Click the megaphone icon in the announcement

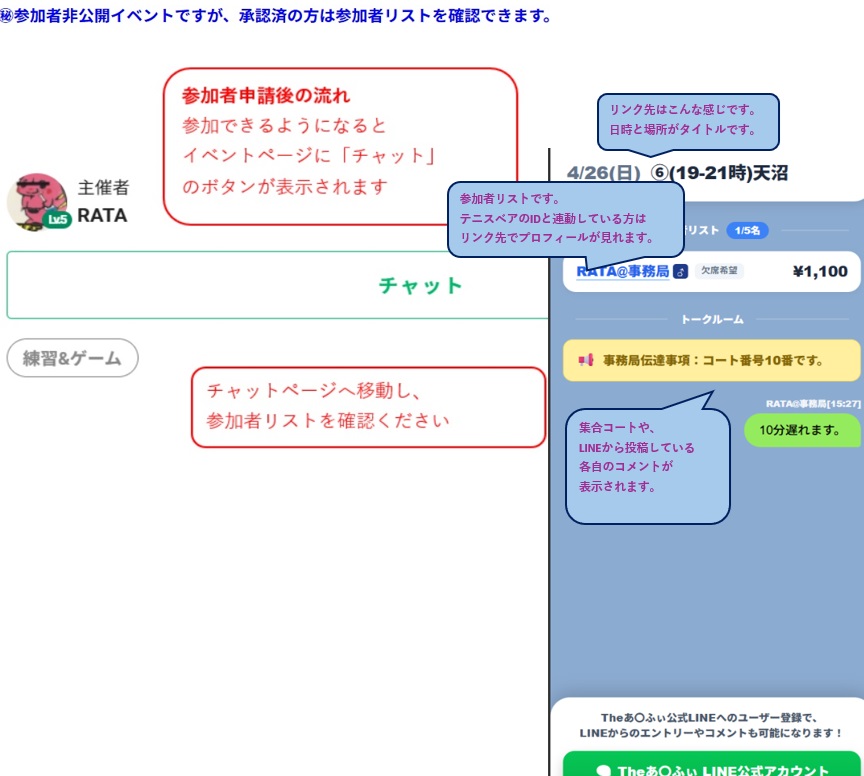586,360
